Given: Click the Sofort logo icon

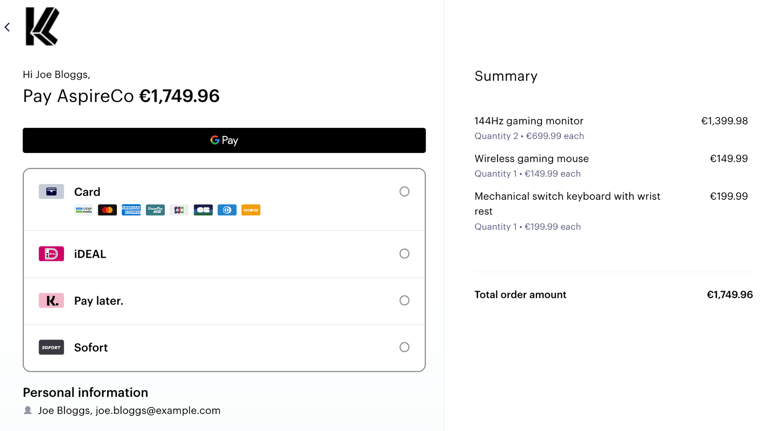Looking at the screenshot, I should pyautogui.click(x=51, y=347).
